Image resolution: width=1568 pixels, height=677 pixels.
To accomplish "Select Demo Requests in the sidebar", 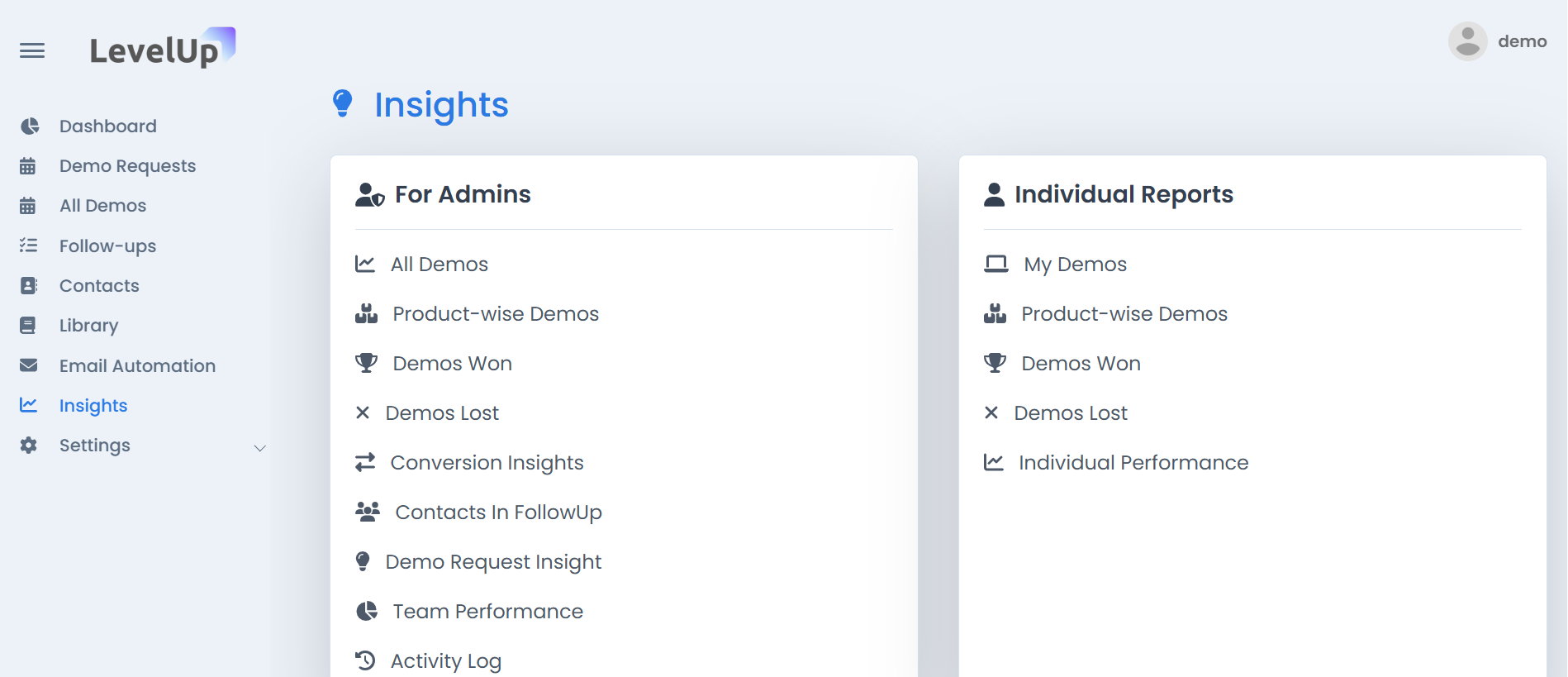I will coord(127,165).
